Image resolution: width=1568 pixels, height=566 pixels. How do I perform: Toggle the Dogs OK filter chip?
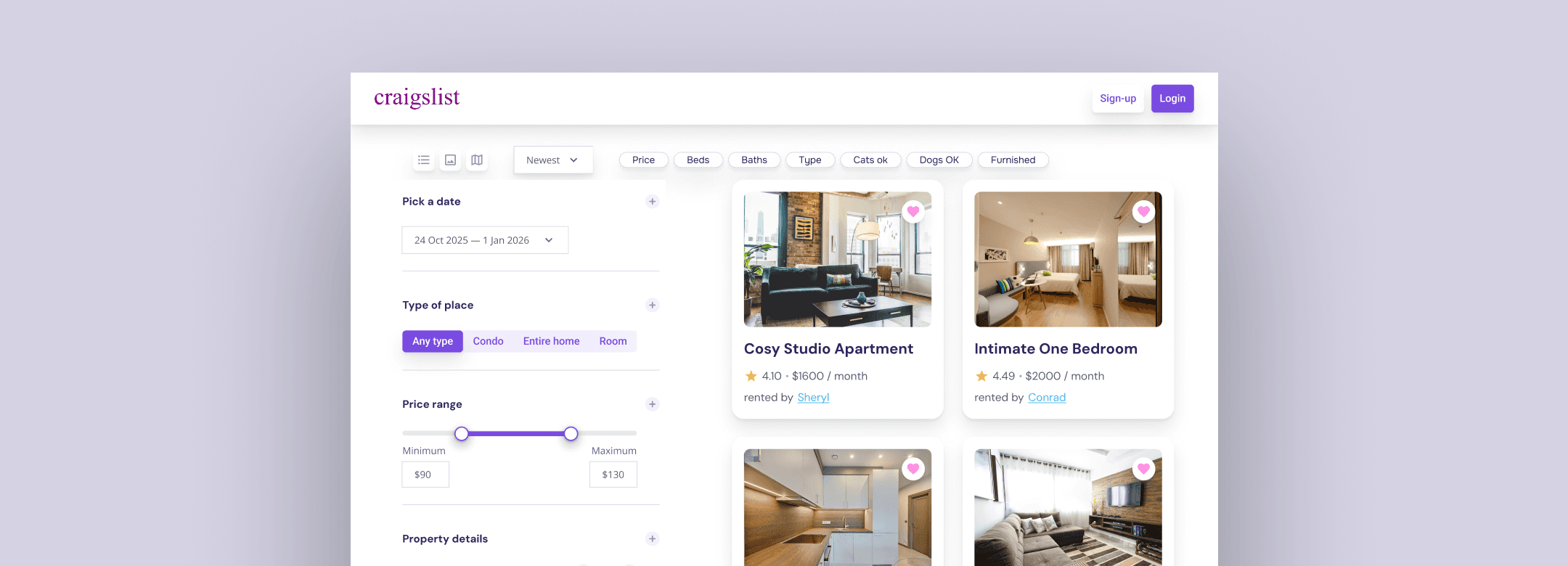pyautogui.click(x=939, y=160)
